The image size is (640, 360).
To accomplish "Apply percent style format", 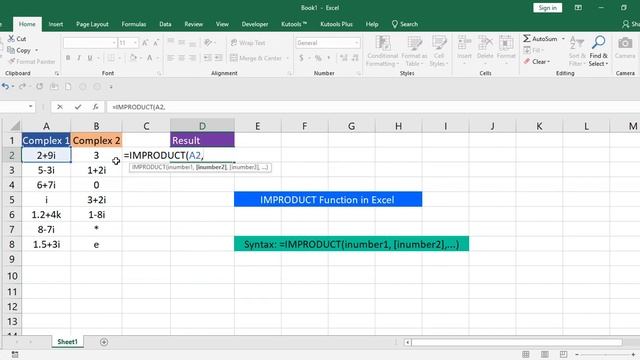I will (318, 58).
